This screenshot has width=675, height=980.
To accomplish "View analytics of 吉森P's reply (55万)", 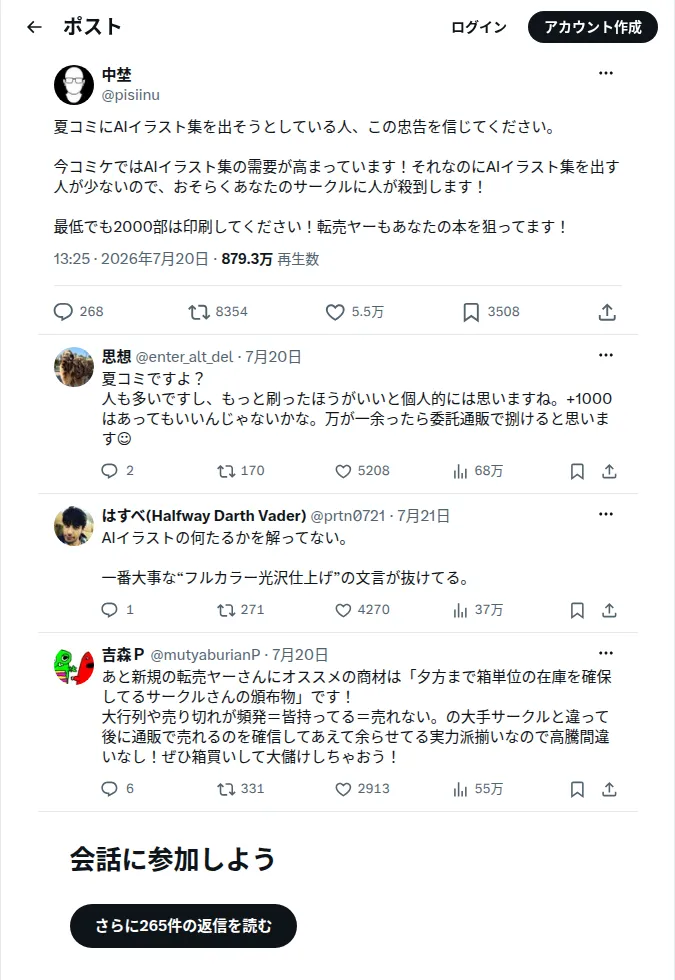I will pos(461,789).
